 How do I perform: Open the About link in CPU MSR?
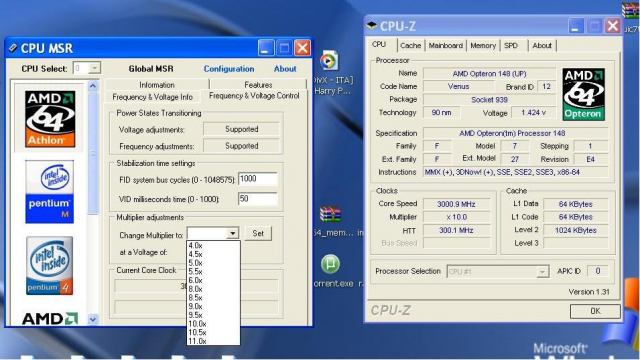pyautogui.click(x=285, y=69)
